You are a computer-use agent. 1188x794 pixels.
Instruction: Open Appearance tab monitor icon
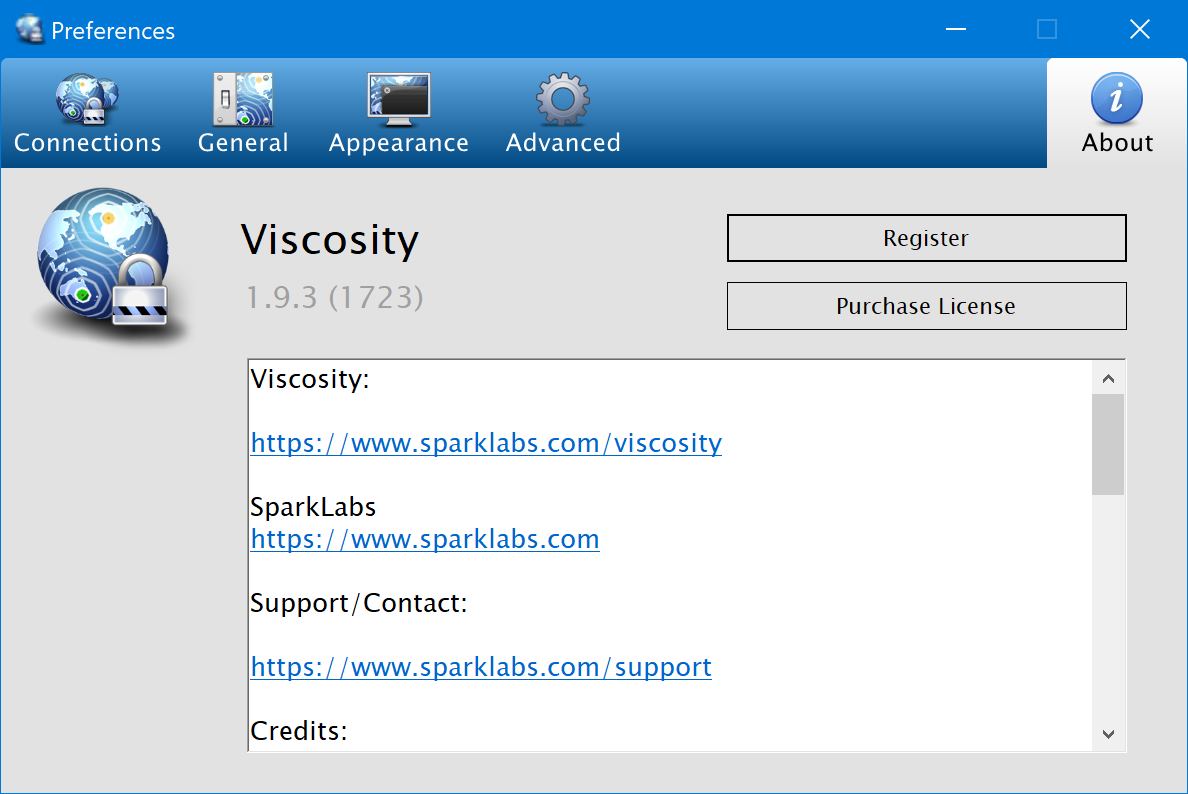point(398,101)
